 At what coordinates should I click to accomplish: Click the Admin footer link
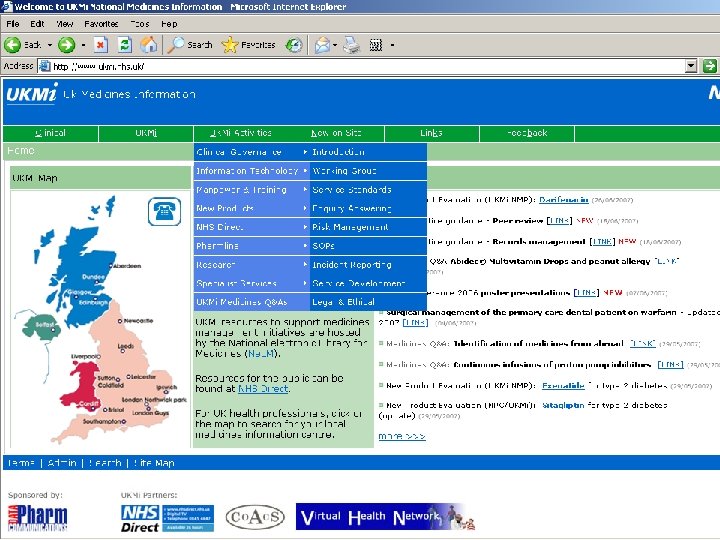[62, 463]
